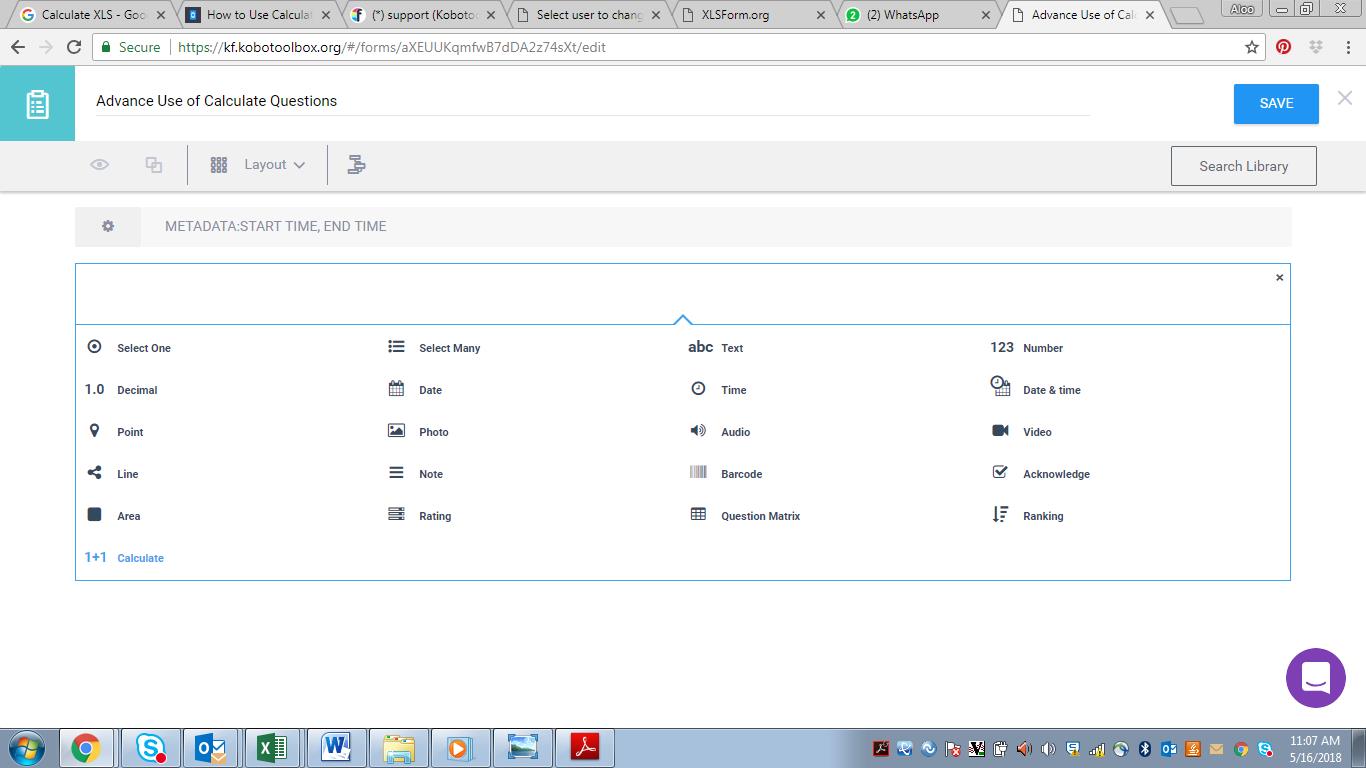Screen dimensions: 1366x768
Task: Open the METADATA start/end time row
Action: [275, 226]
